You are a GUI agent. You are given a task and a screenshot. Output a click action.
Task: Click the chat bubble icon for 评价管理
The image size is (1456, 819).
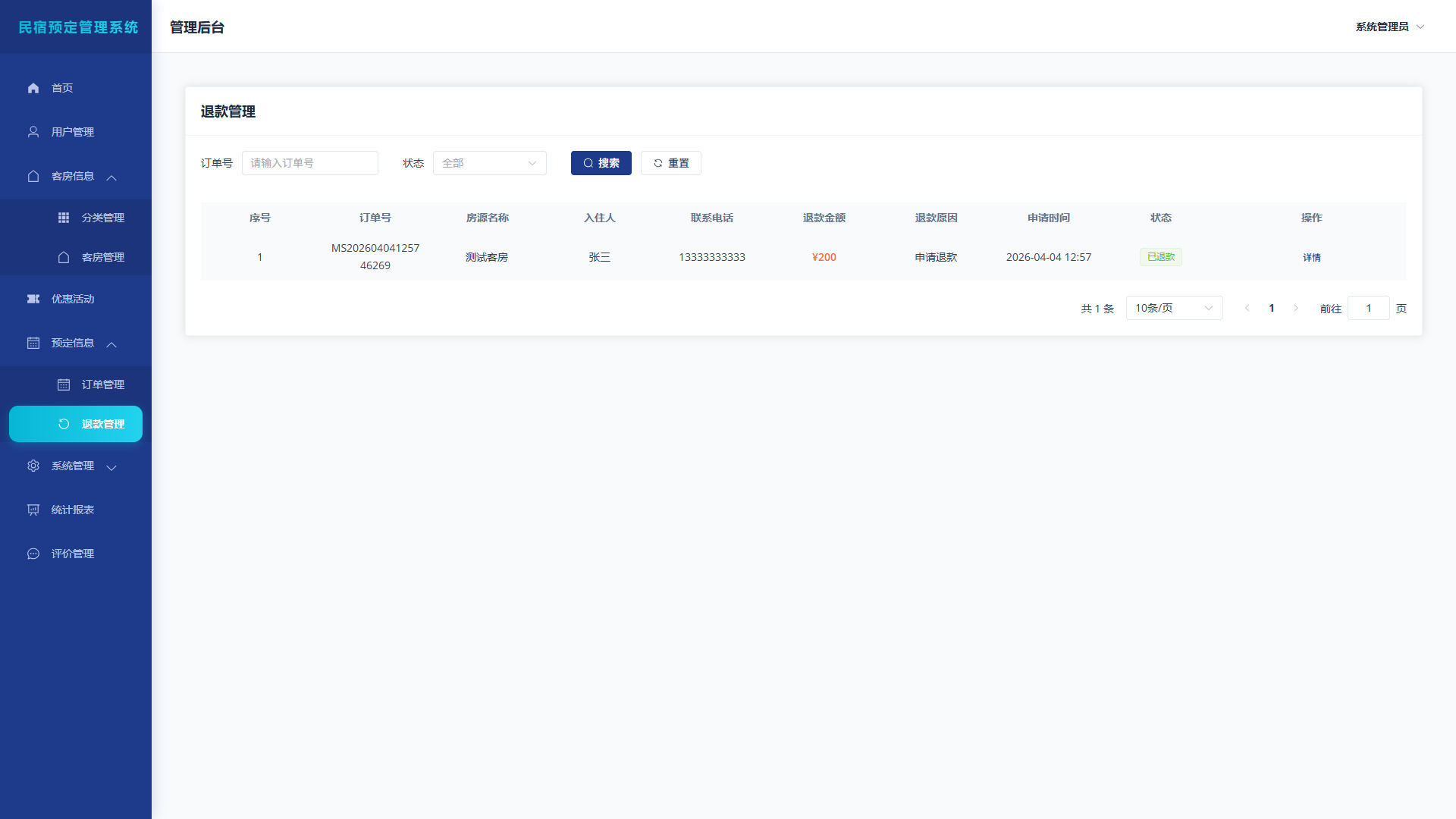(33, 554)
